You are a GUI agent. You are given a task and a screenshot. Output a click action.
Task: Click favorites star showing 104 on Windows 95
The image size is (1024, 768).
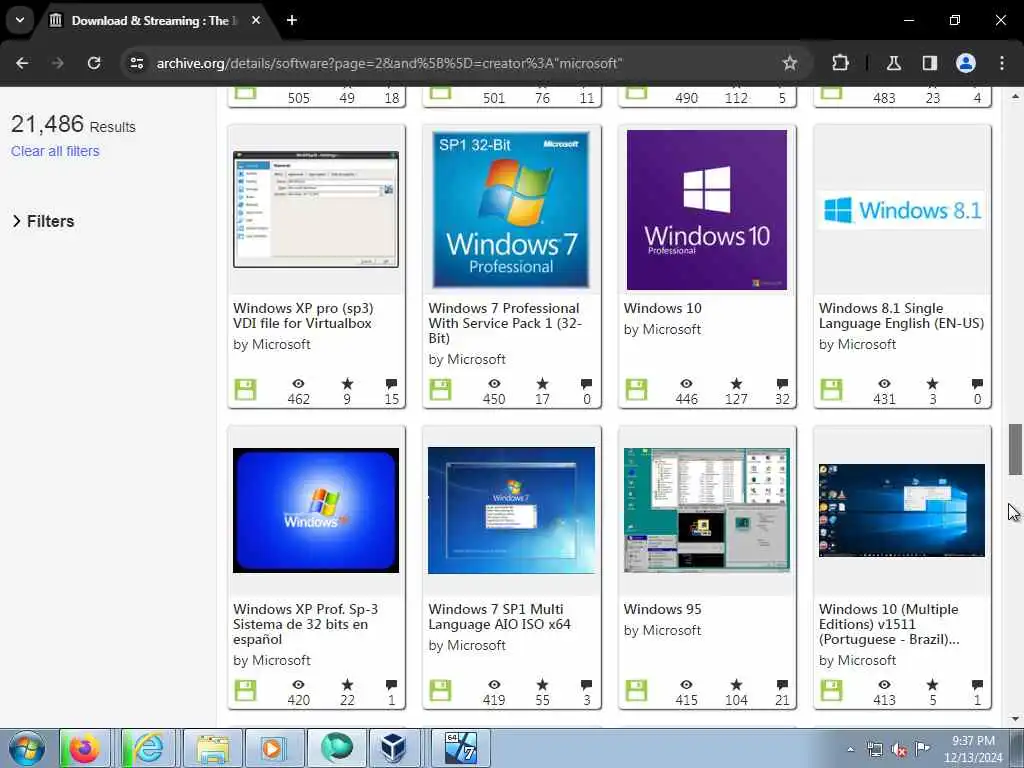(736, 684)
